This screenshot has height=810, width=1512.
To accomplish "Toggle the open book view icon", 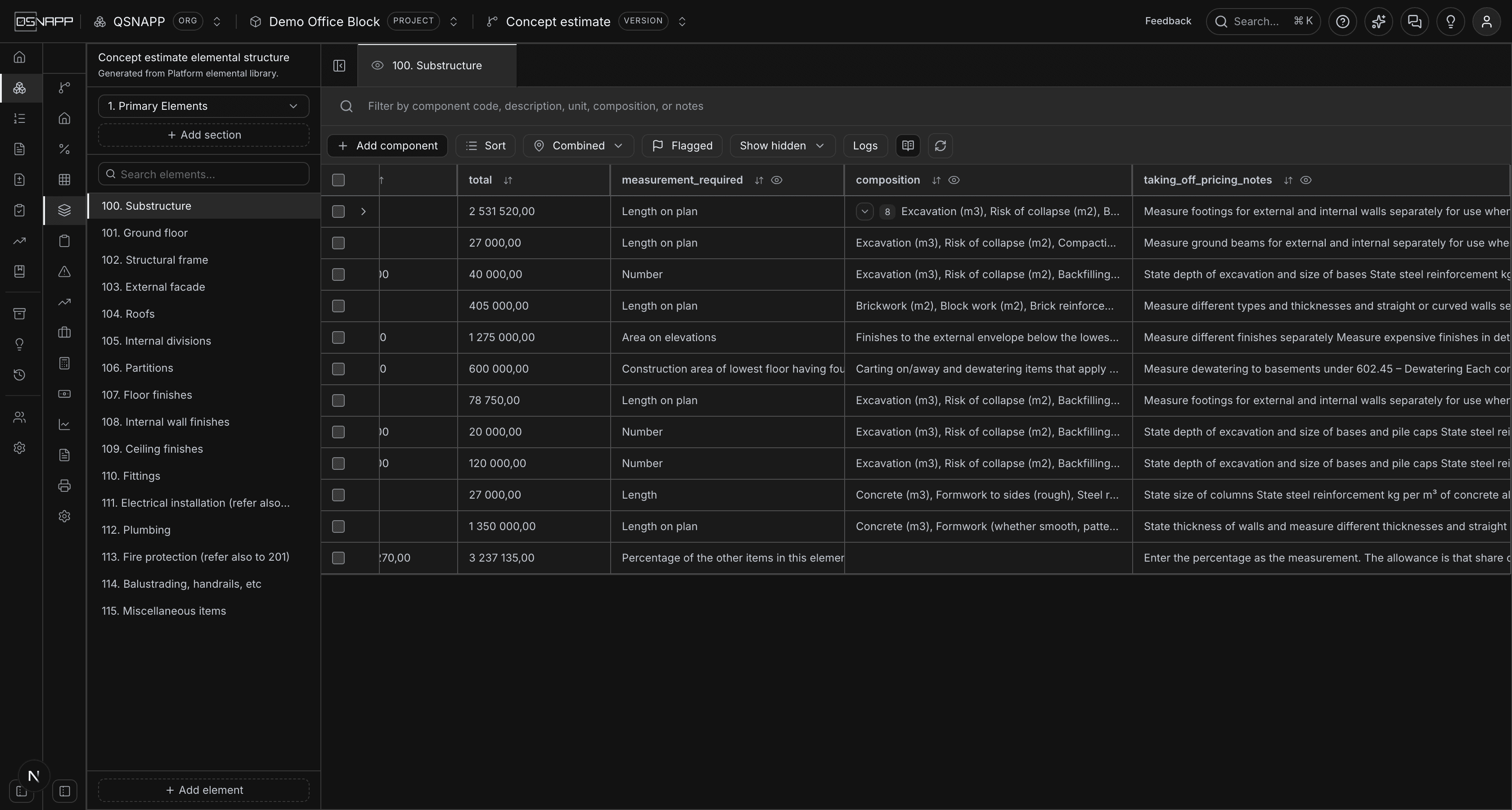I will 908,145.
